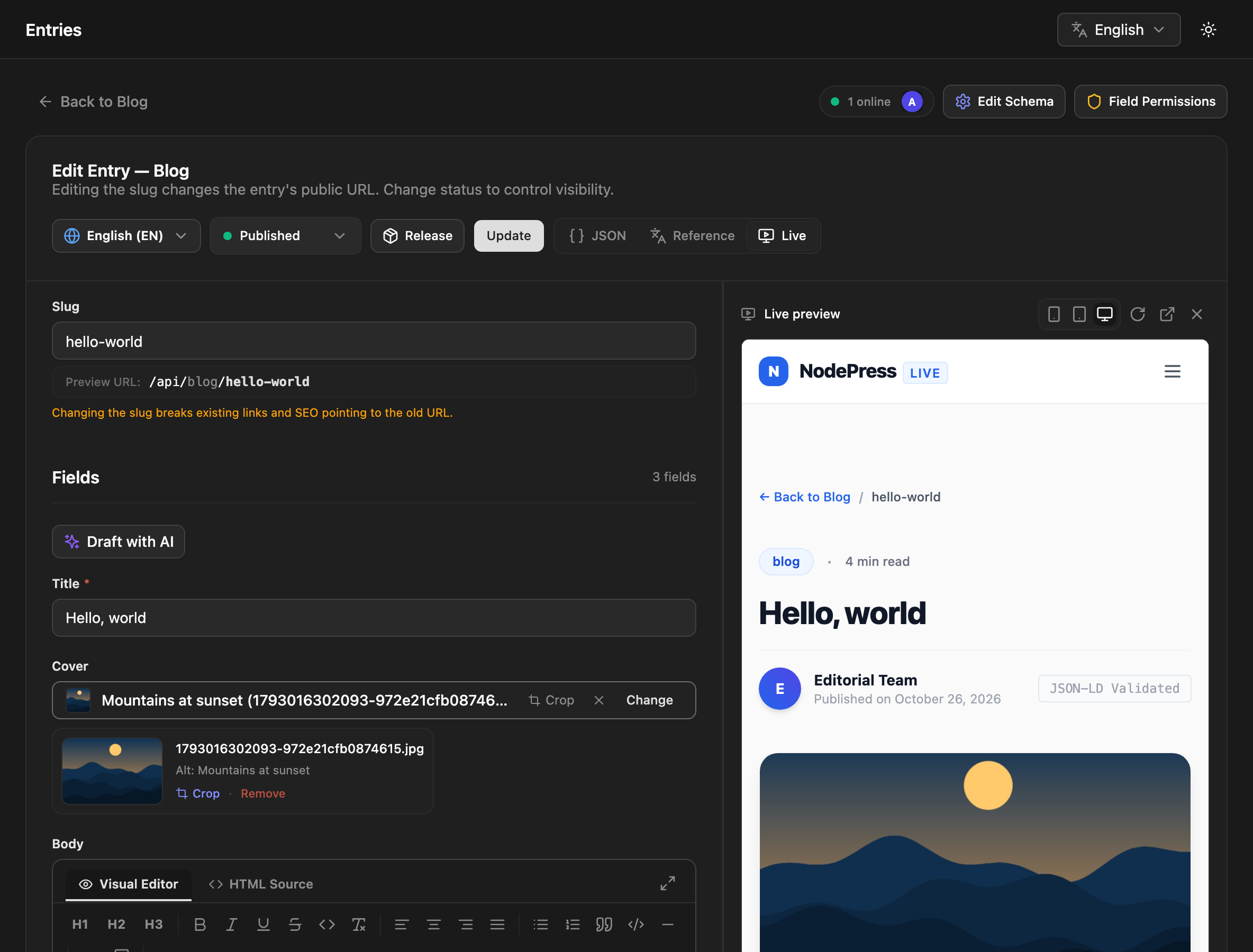The image size is (1253, 952).
Task: Click the Update button
Action: click(x=509, y=235)
